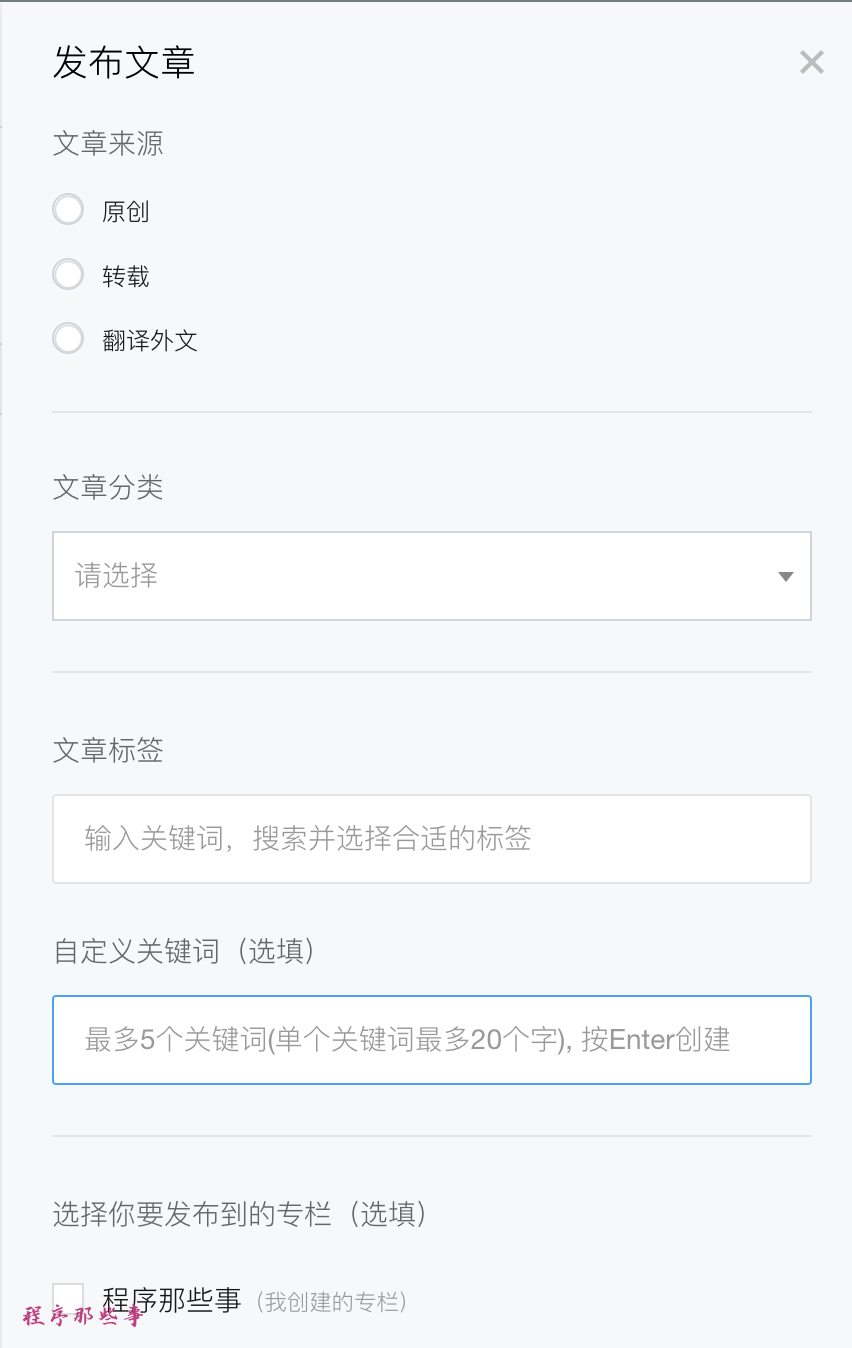Image resolution: width=852 pixels, height=1348 pixels.
Task: Click the 自定义关键词(选填) field label
Action: click(x=185, y=951)
